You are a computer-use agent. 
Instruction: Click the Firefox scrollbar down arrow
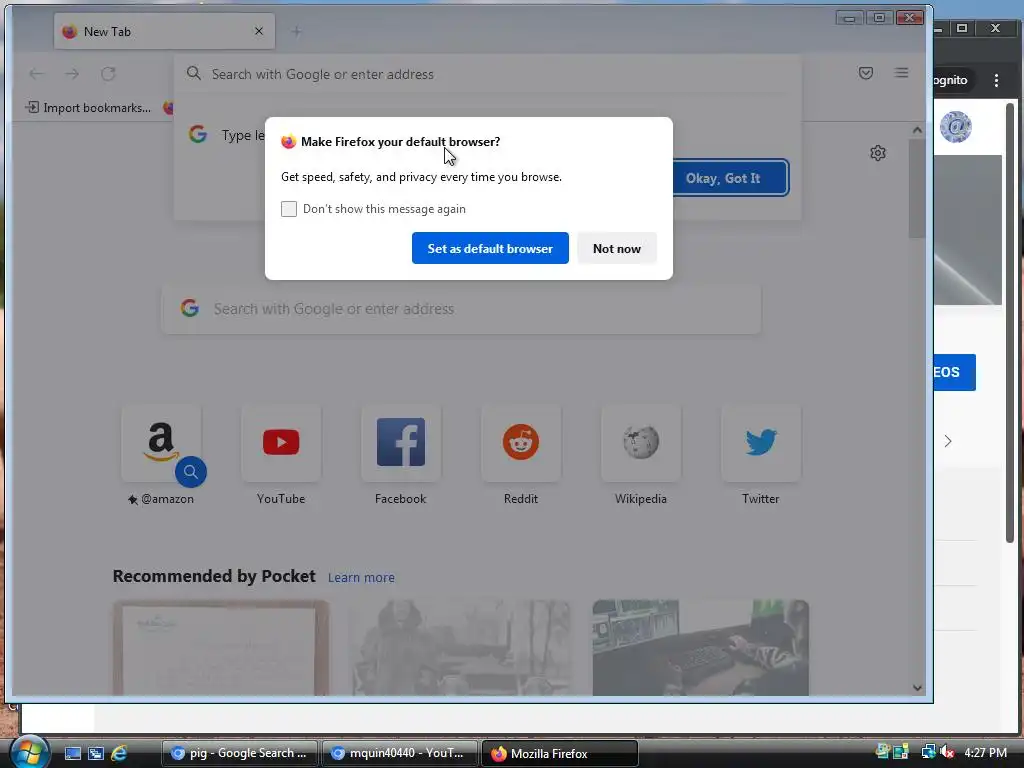click(917, 688)
